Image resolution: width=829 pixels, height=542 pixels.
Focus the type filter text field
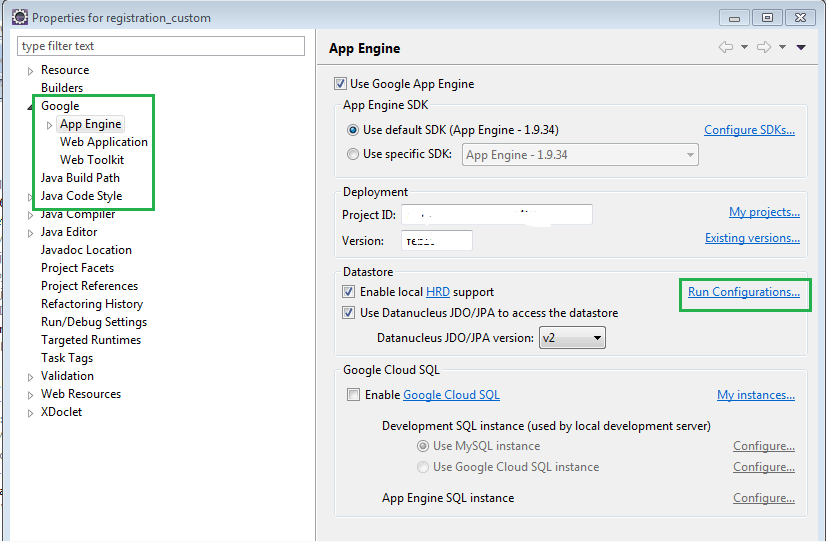coord(161,46)
